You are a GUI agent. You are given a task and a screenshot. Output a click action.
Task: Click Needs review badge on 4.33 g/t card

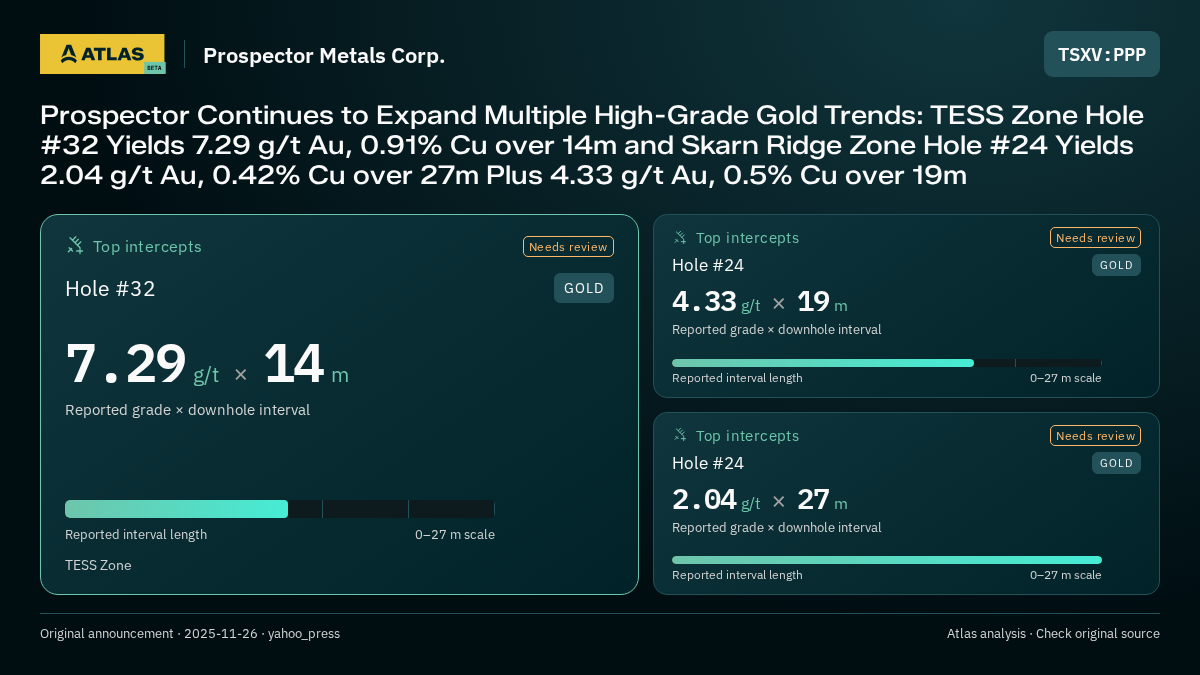pos(1095,238)
